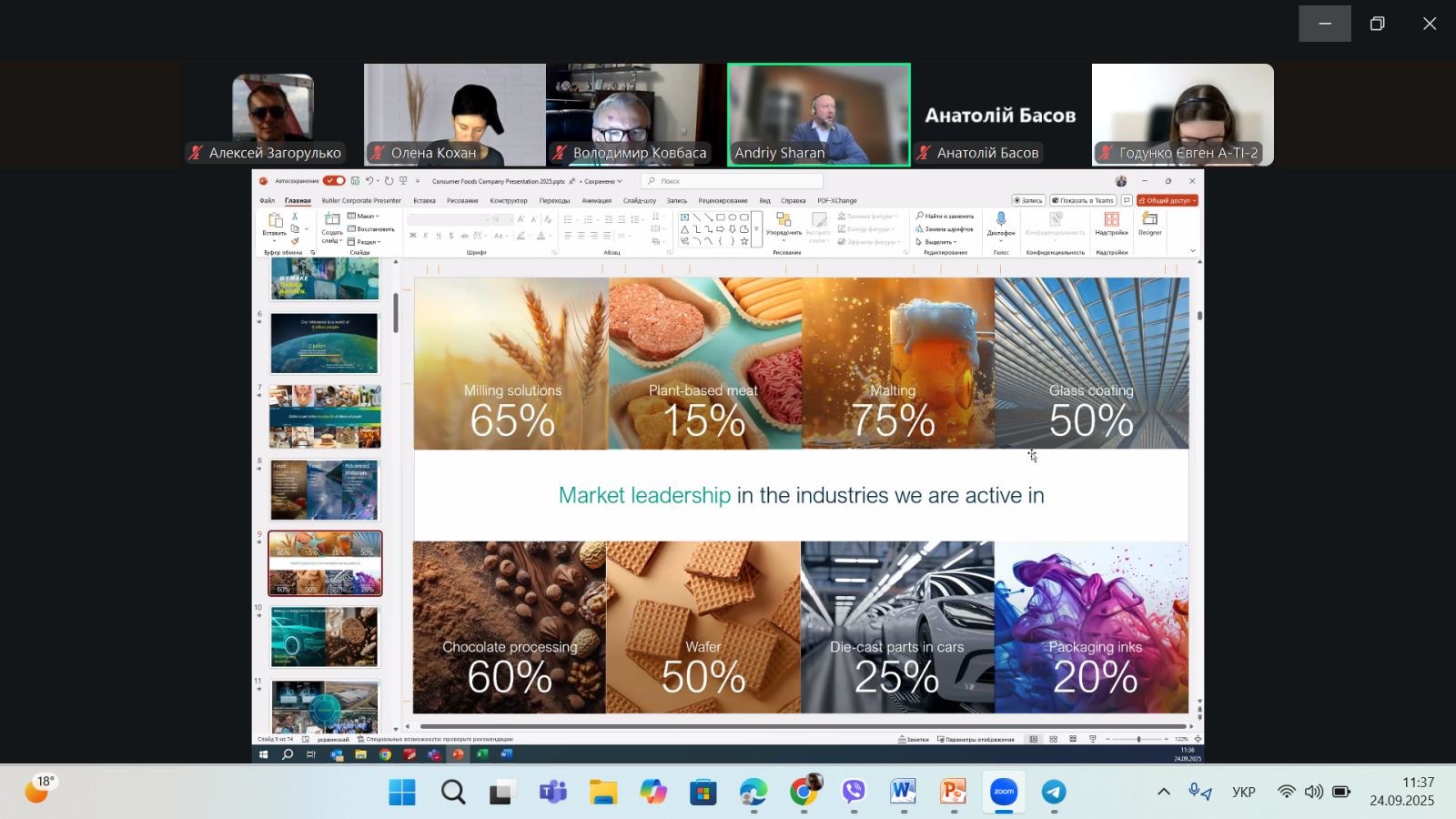Screen dimensions: 1456x819
Task: Open Telegram from the Windows taskbar
Action: (1054, 792)
